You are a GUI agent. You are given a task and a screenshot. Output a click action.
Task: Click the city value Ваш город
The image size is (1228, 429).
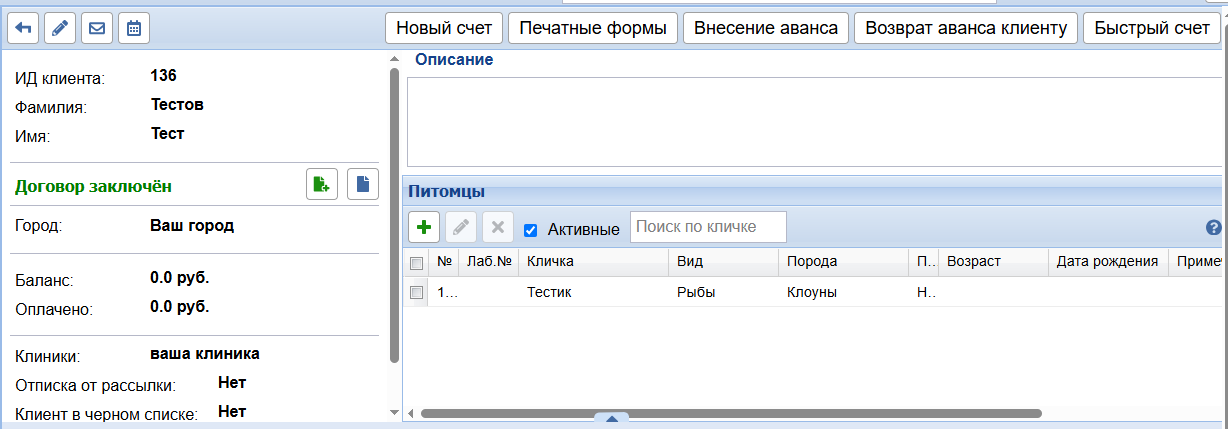(x=192, y=225)
